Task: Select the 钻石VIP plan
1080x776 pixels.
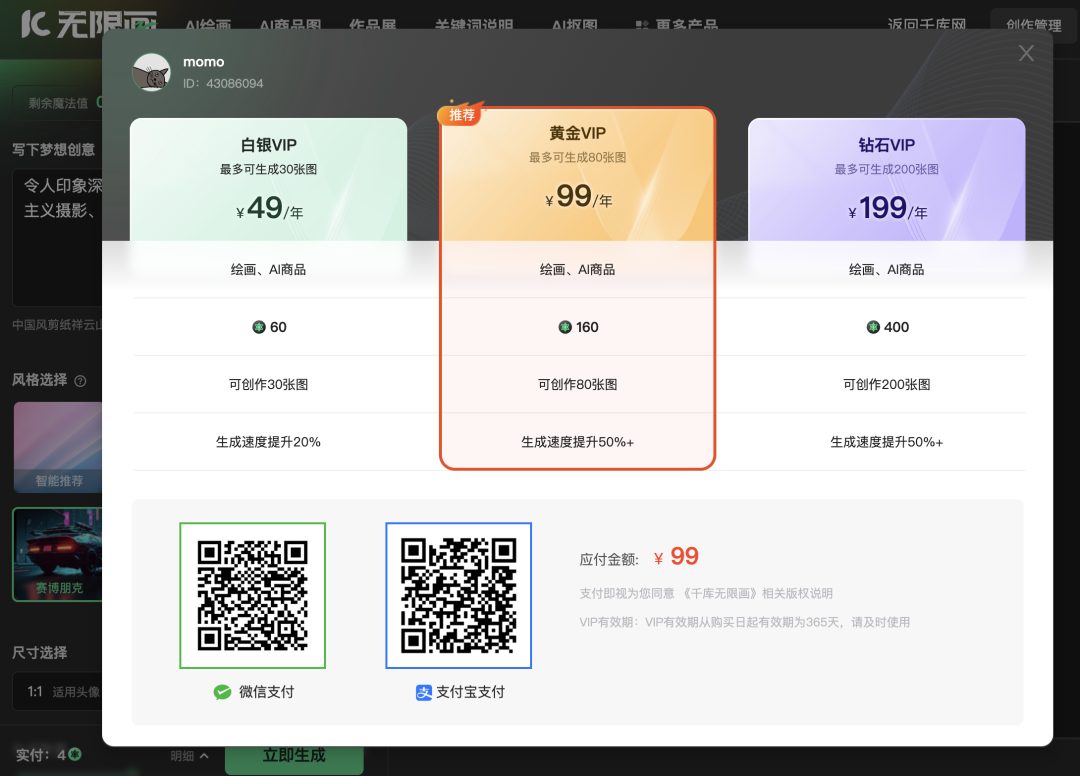Action: point(887,180)
